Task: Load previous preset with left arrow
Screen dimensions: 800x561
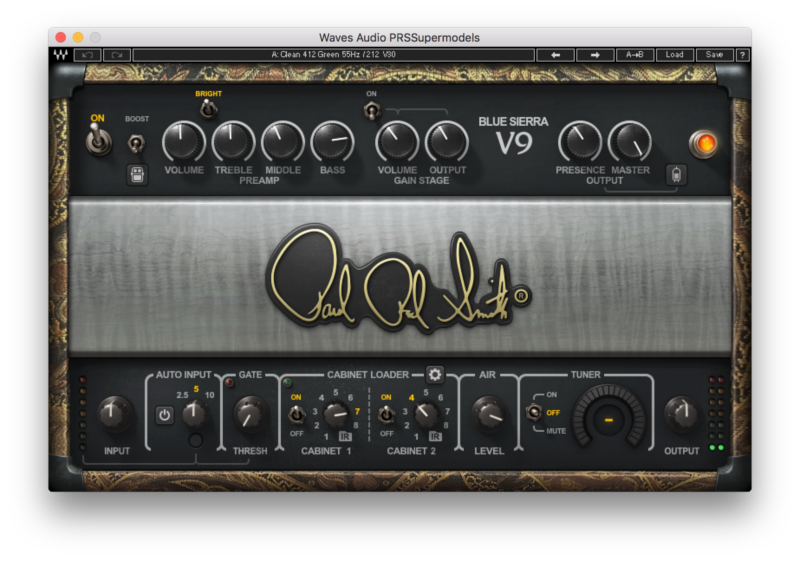Action: tap(556, 55)
